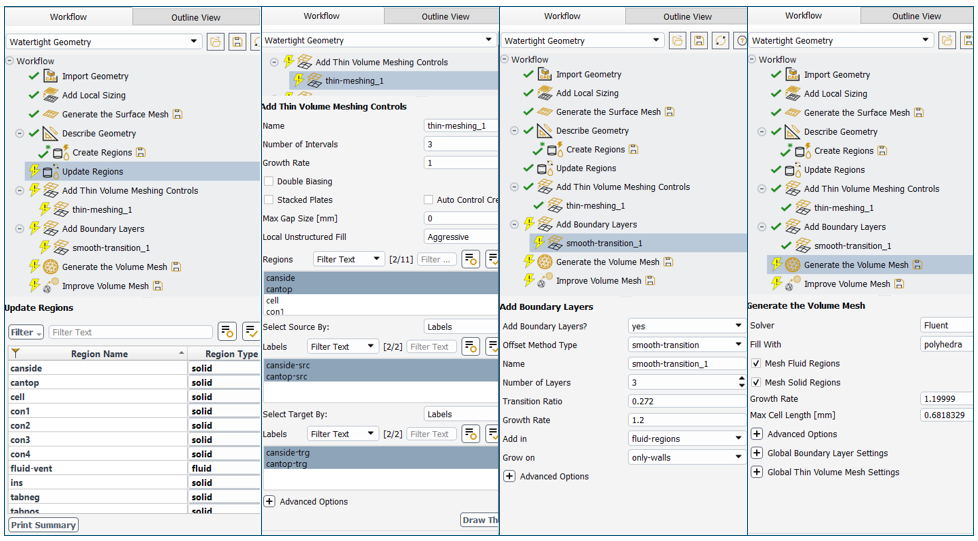Expand Advanced Options below the Thin Volume target labels
Screen dimensions: 978x541
pyautogui.click(x=269, y=501)
